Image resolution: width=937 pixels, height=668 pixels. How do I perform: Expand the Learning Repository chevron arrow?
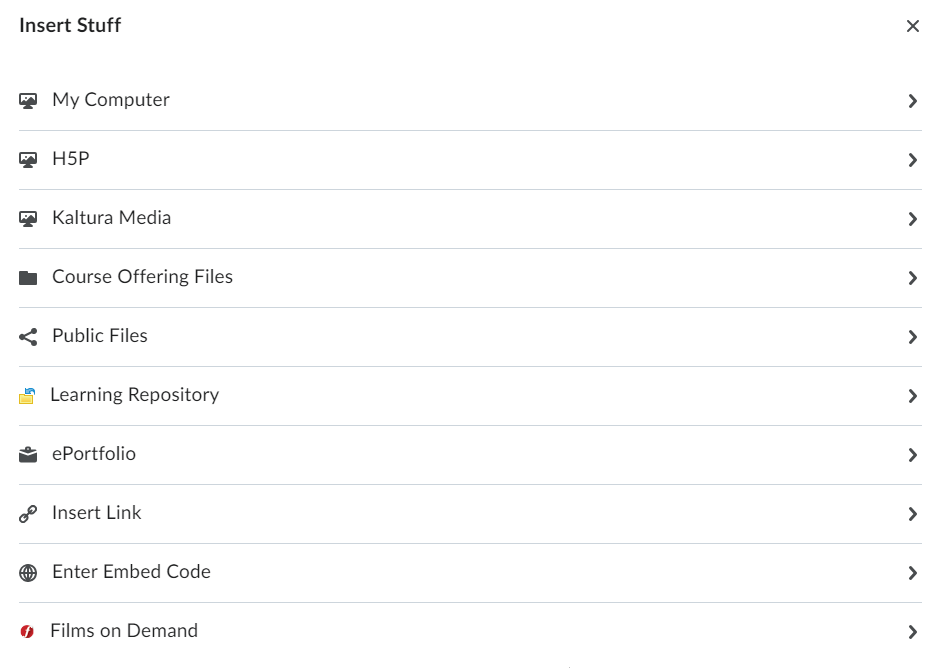(912, 396)
